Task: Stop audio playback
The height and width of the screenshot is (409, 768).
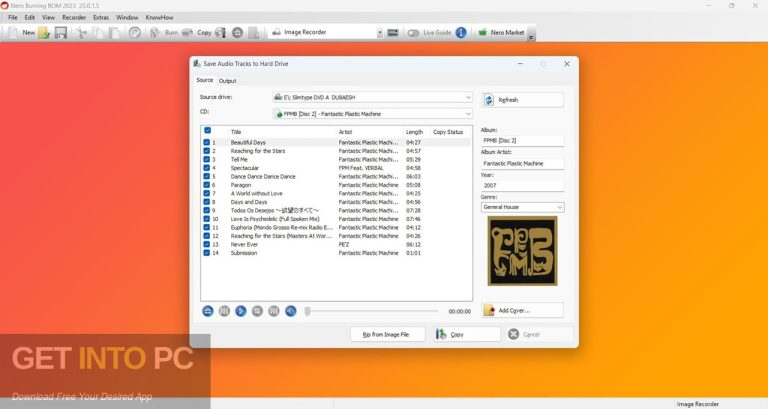Action: 257,311
